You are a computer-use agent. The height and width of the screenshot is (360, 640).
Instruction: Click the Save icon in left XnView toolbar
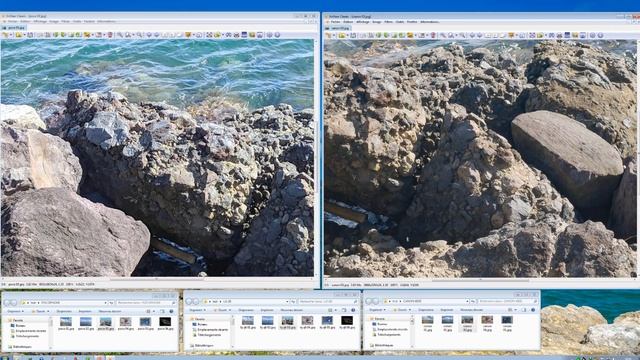pos(30,35)
